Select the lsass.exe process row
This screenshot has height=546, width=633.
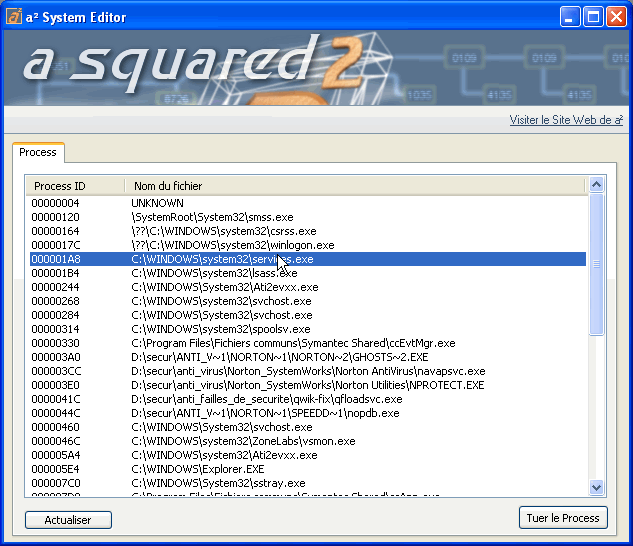click(x=308, y=273)
